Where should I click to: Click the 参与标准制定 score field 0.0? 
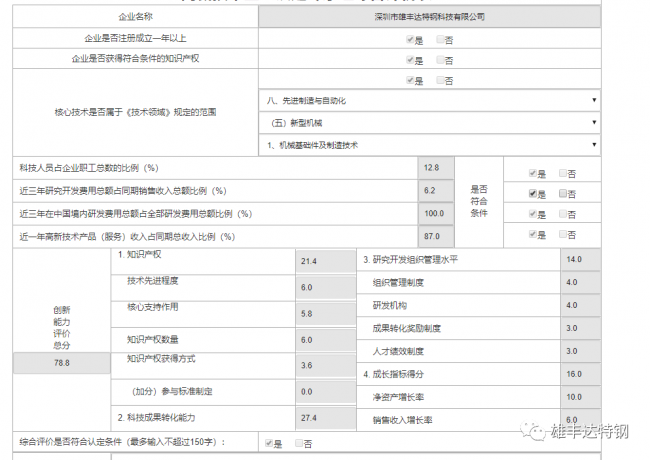click(326, 392)
